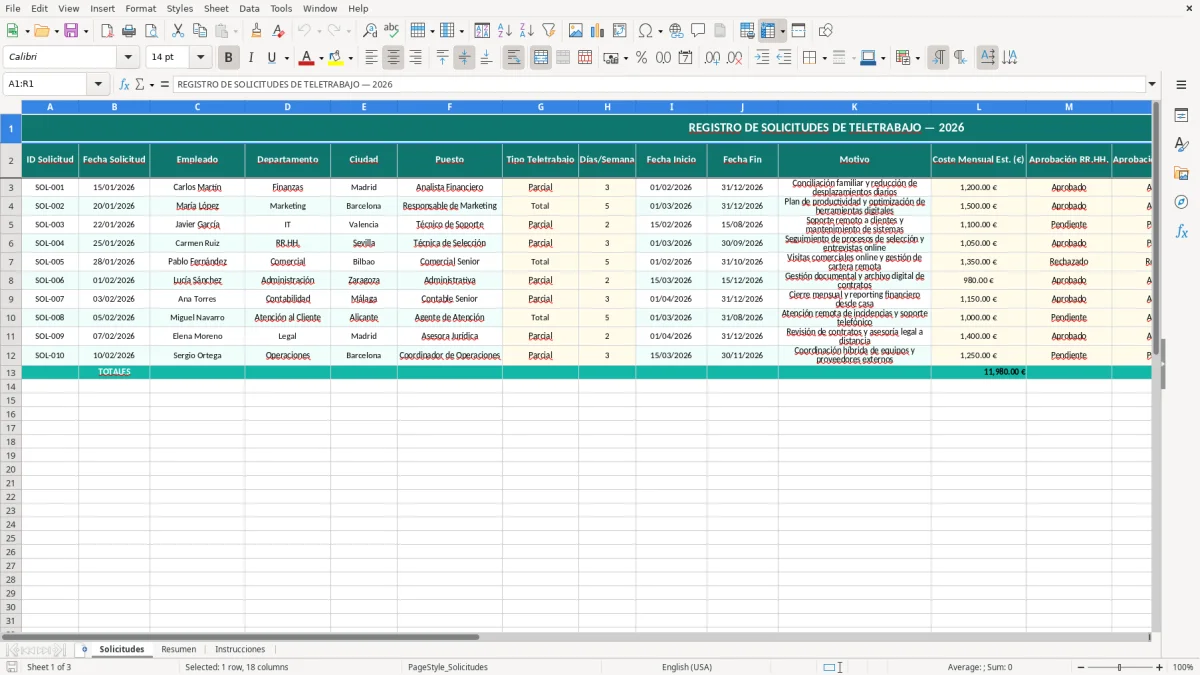Apply the yellow background color swatch
Image resolution: width=1200 pixels, height=675 pixels.
(x=335, y=58)
